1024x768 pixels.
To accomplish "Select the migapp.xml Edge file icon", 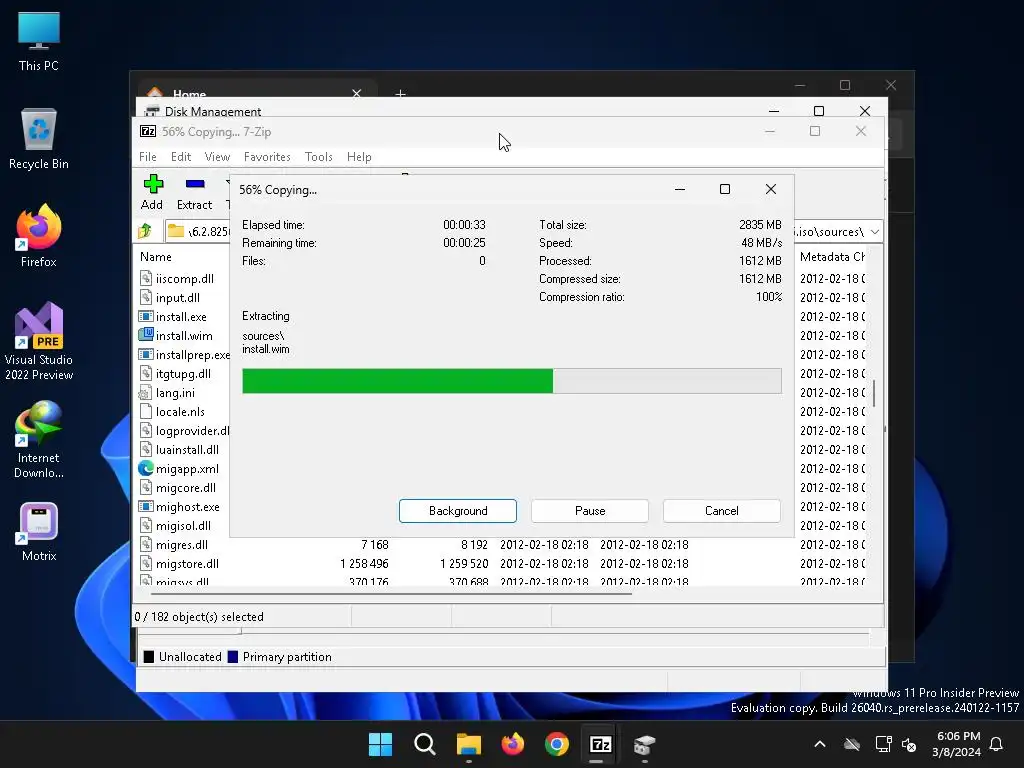I will tap(146, 468).
